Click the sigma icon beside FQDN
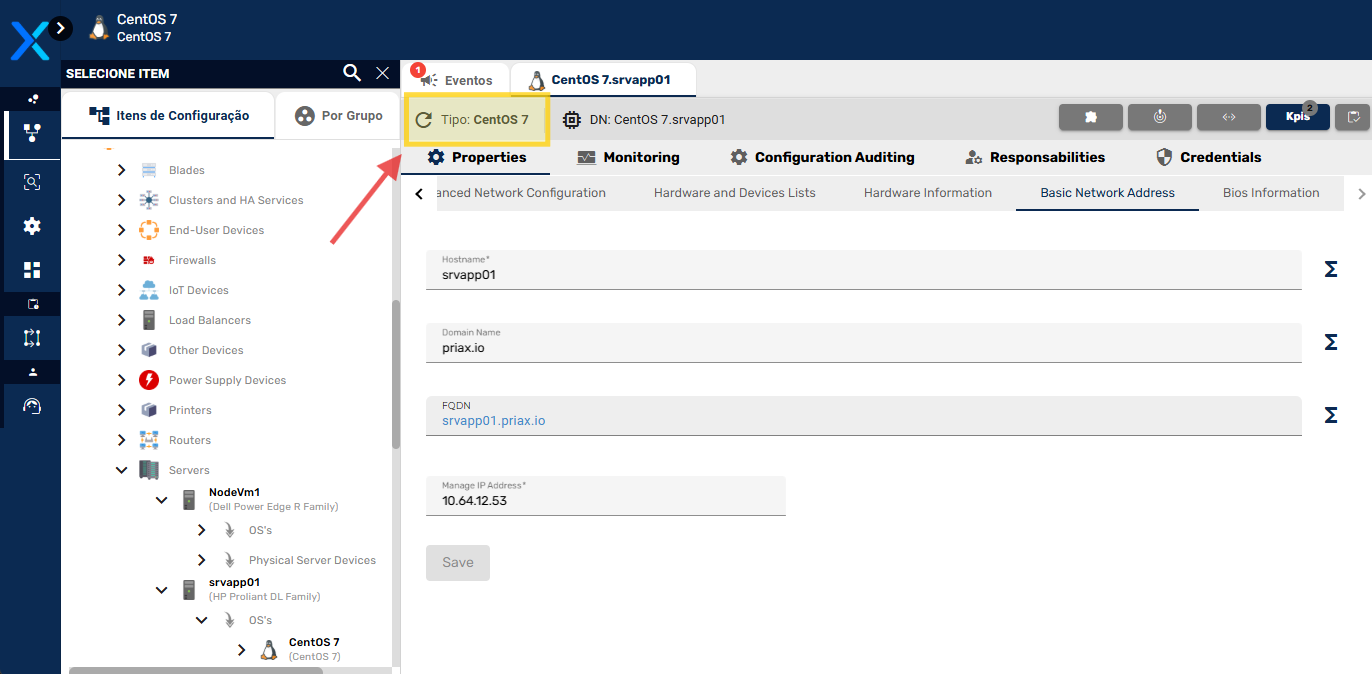 coord(1331,415)
